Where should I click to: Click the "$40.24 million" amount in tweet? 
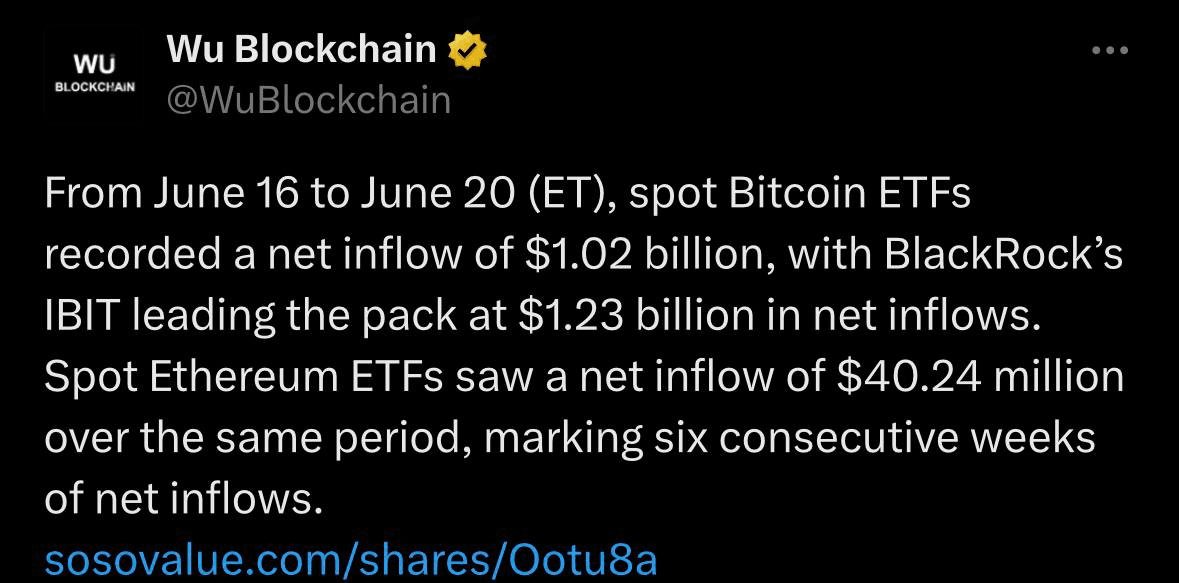[x=980, y=378]
